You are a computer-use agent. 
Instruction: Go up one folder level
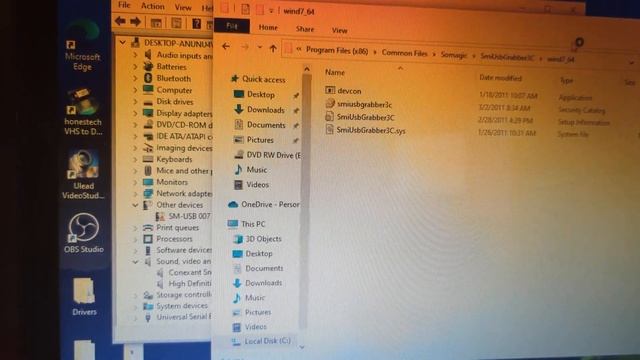[x=273, y=49]
